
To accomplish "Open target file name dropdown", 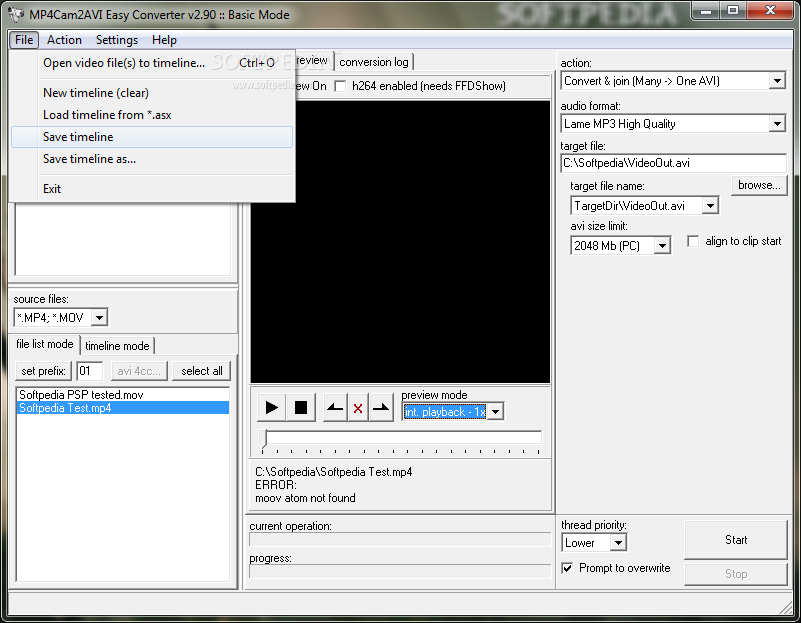I will coord(710,206).
